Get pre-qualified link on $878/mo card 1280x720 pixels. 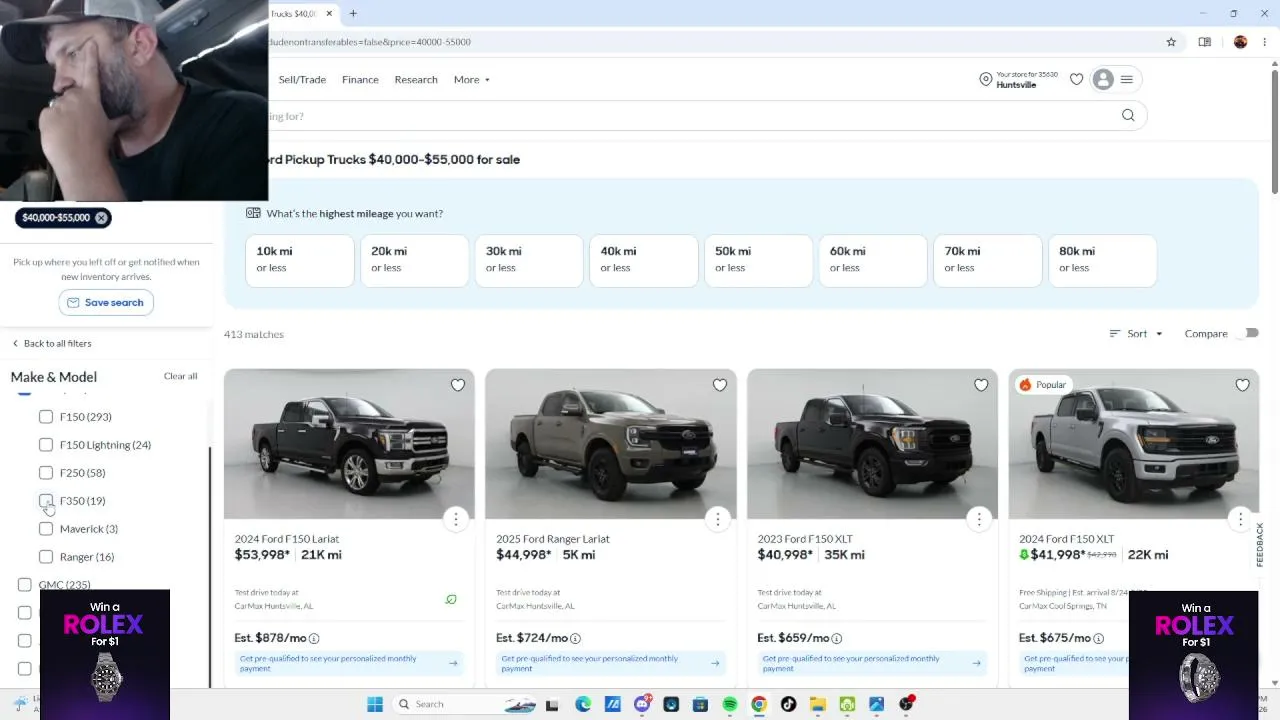[x=349, y=663]
